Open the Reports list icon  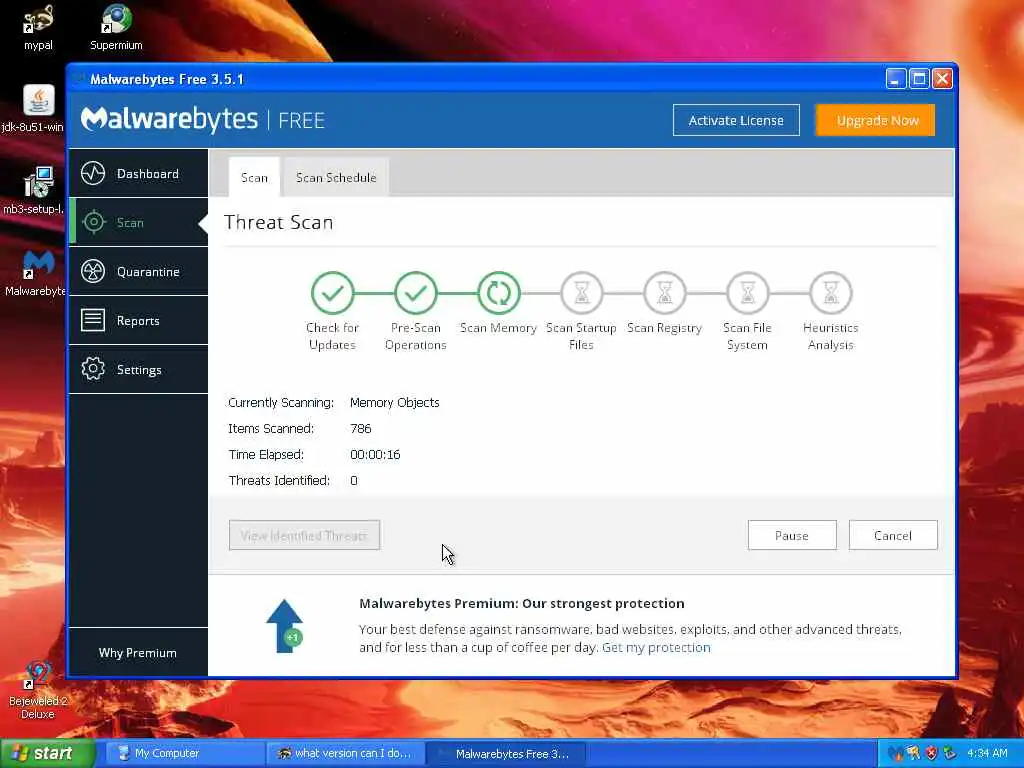(x=93, y=320)
